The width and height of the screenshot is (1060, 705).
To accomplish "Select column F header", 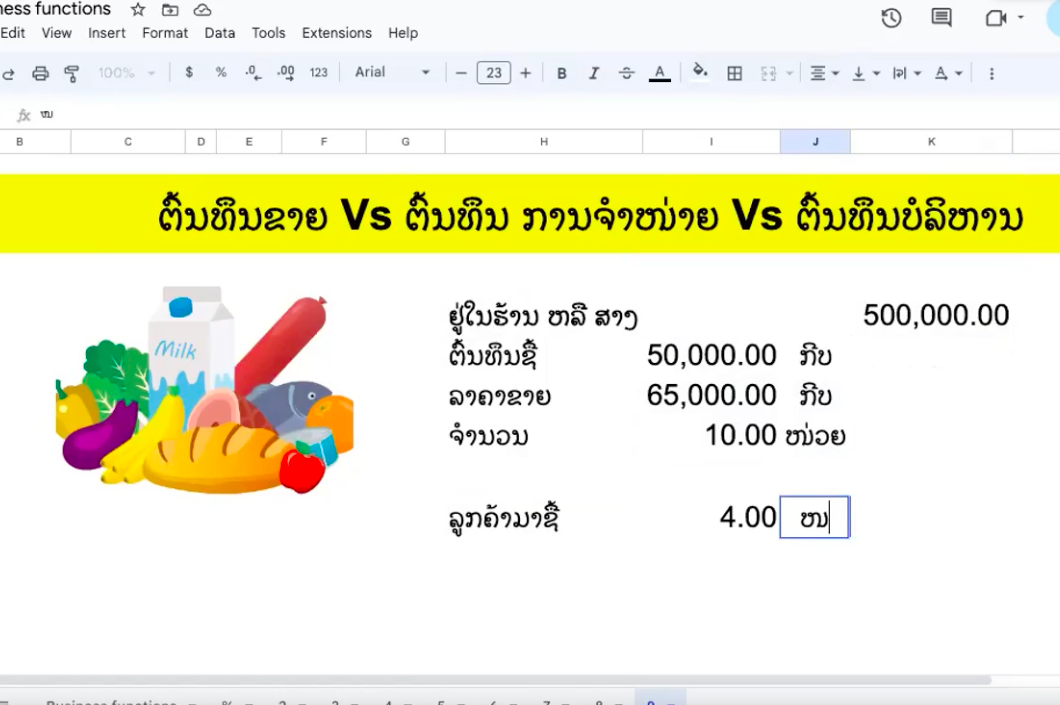I will pyautogui.click(x=324, y=141).
